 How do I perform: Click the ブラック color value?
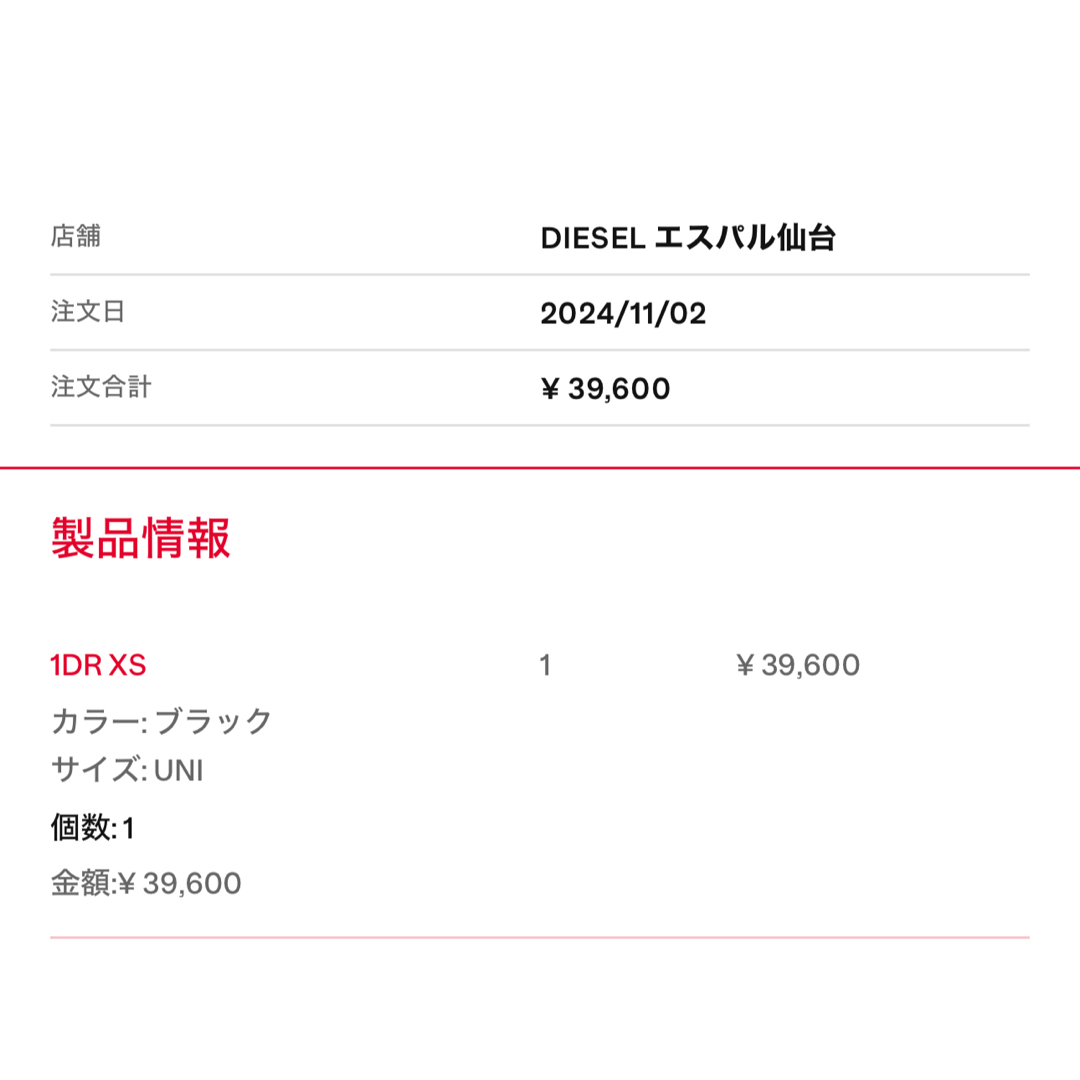(x=214, y=721)
